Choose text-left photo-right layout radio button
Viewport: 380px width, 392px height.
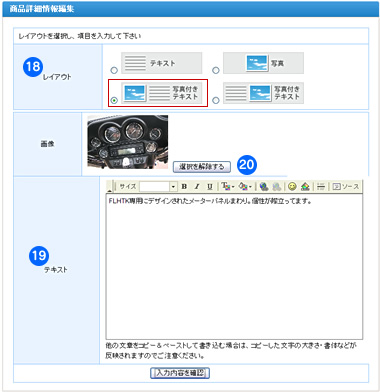pyautogui.click(x=216, y=100)
